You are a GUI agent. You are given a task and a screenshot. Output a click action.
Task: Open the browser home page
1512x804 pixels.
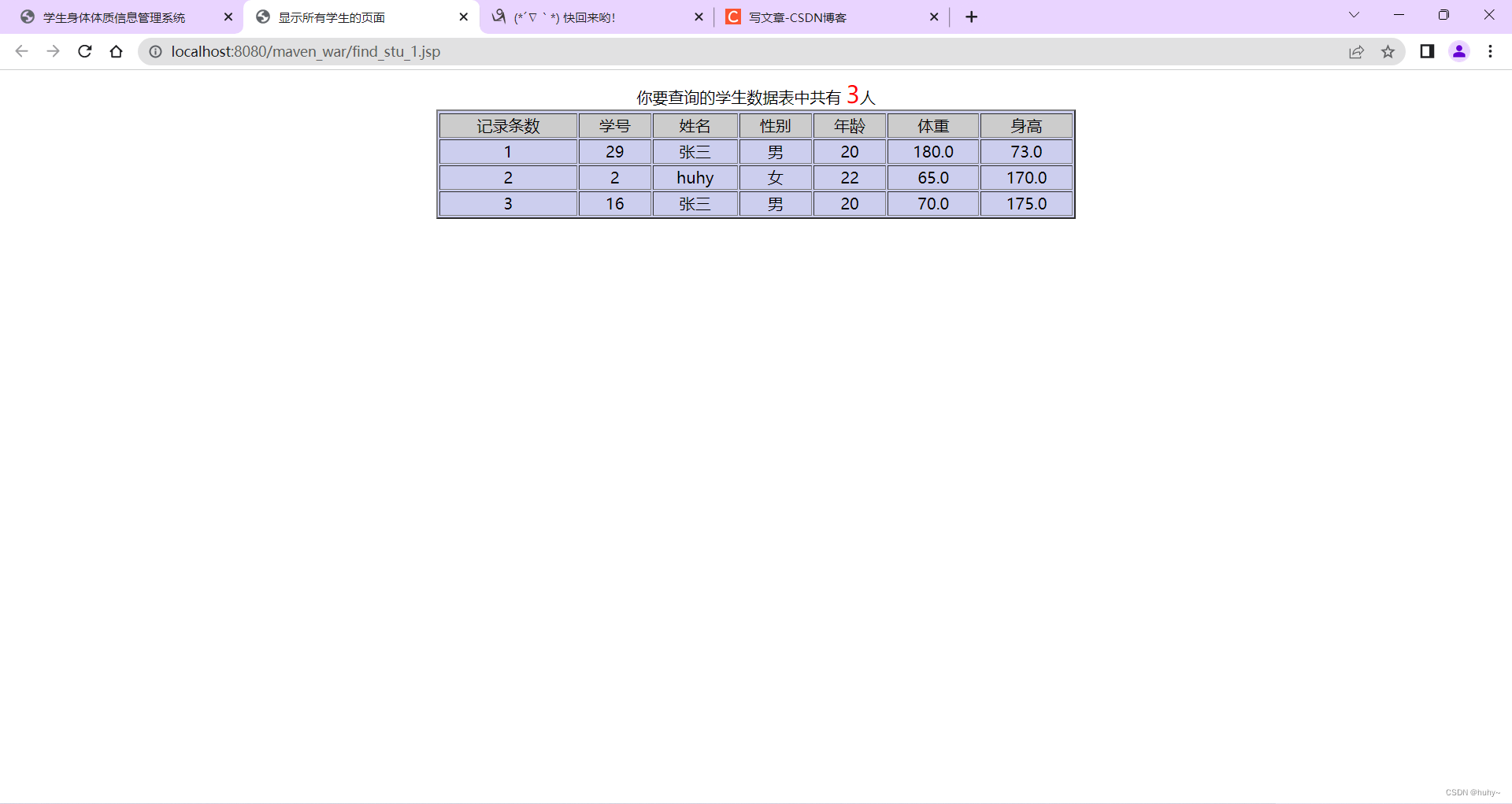116,51
